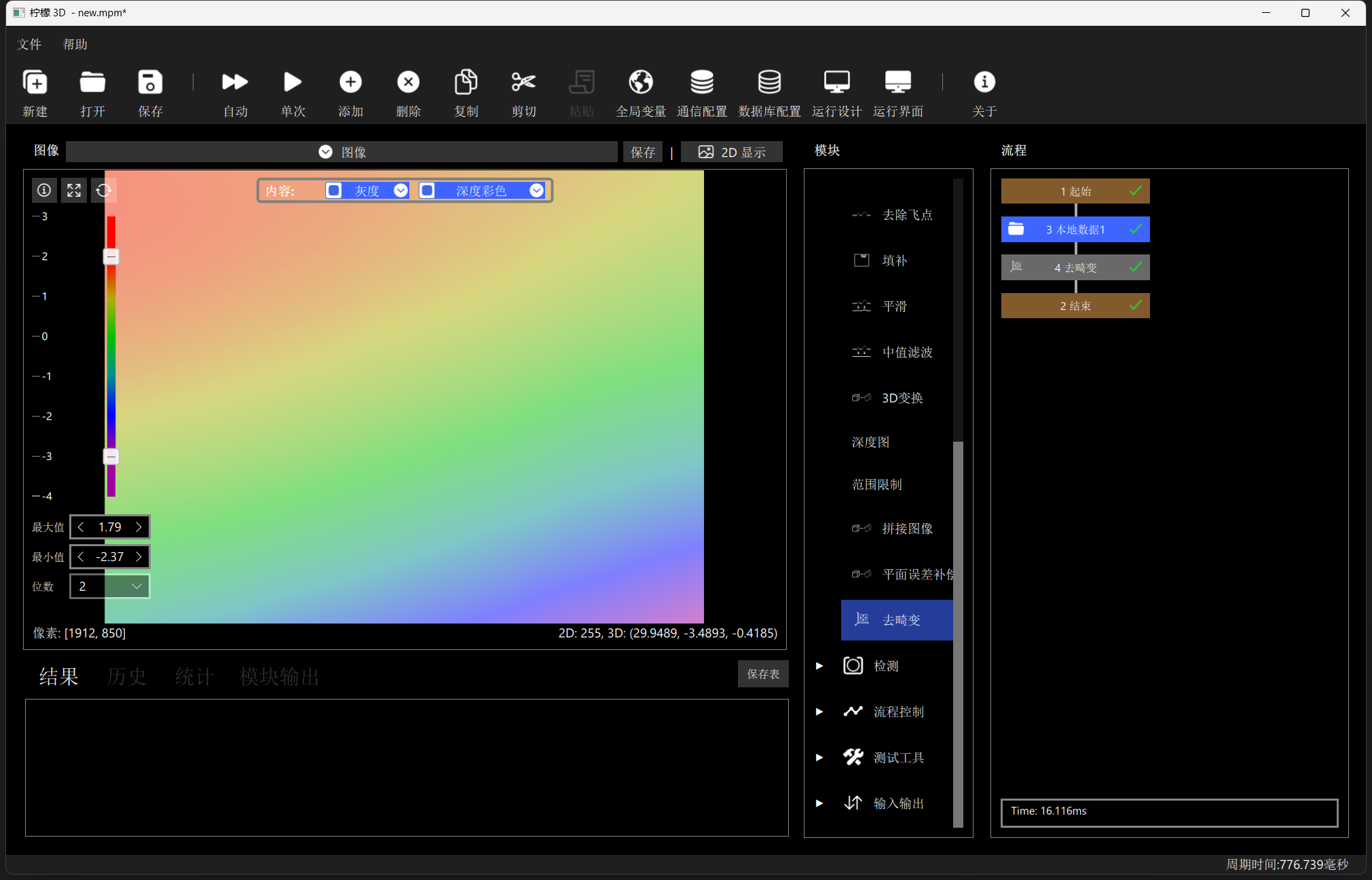Click the image info icon
The width and height of the screenshot is (1372, 880).
tap(44, 190)
